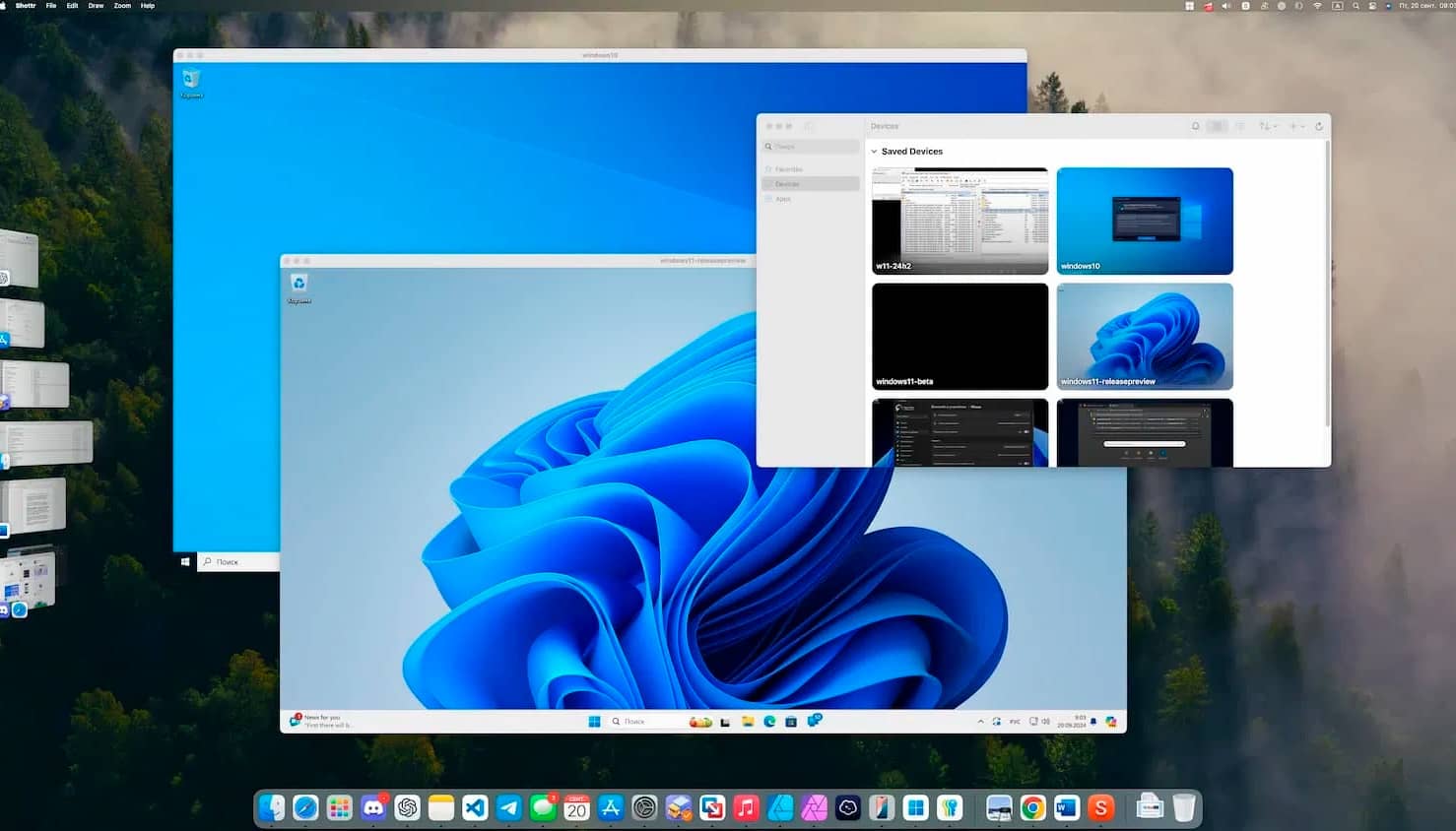Viewport: 1456px width, 831px height.
Task: Click the Windows 10 Start button
Action: click(x=185, y=561)
